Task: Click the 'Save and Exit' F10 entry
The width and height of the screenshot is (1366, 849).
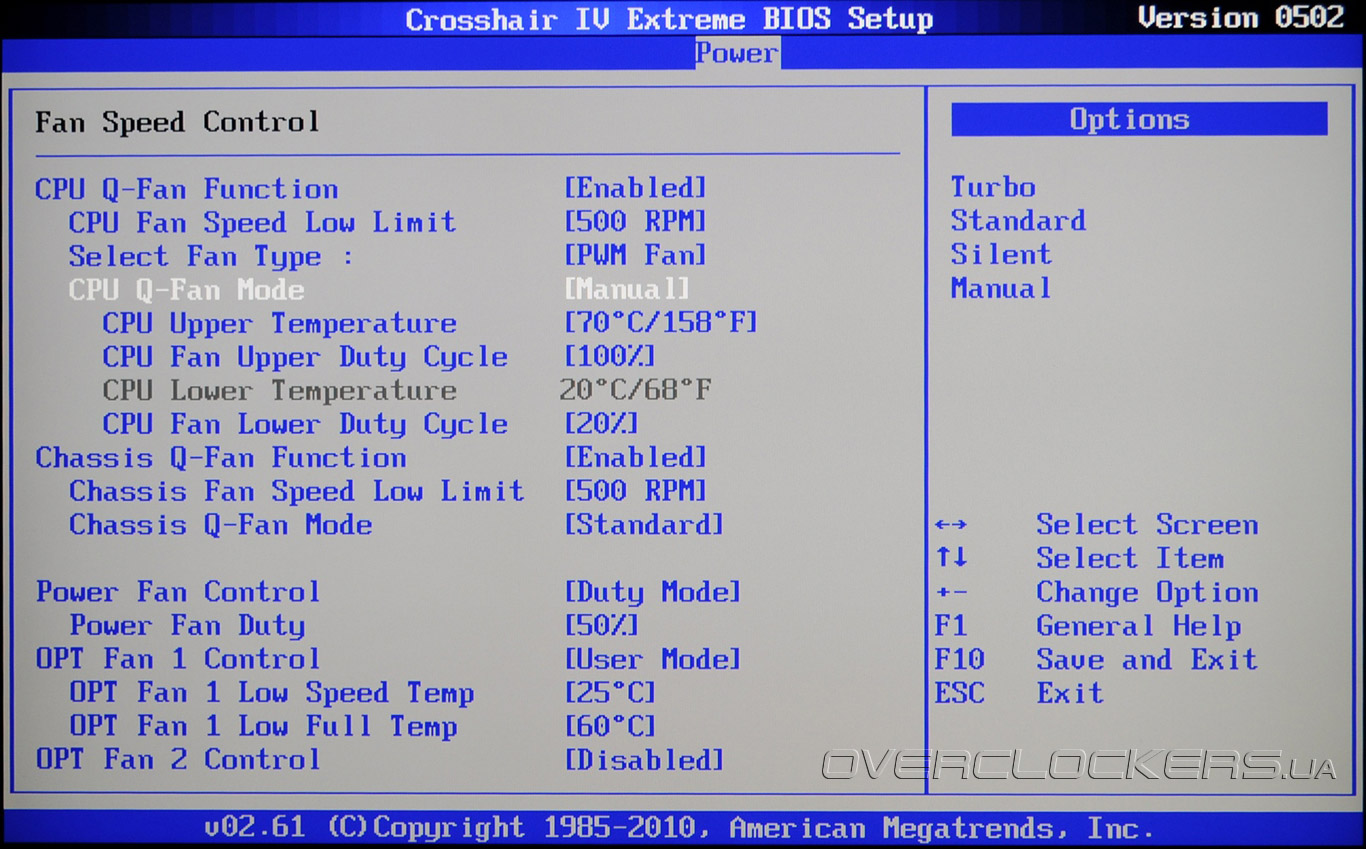Action: click(x=1147, y=659)
